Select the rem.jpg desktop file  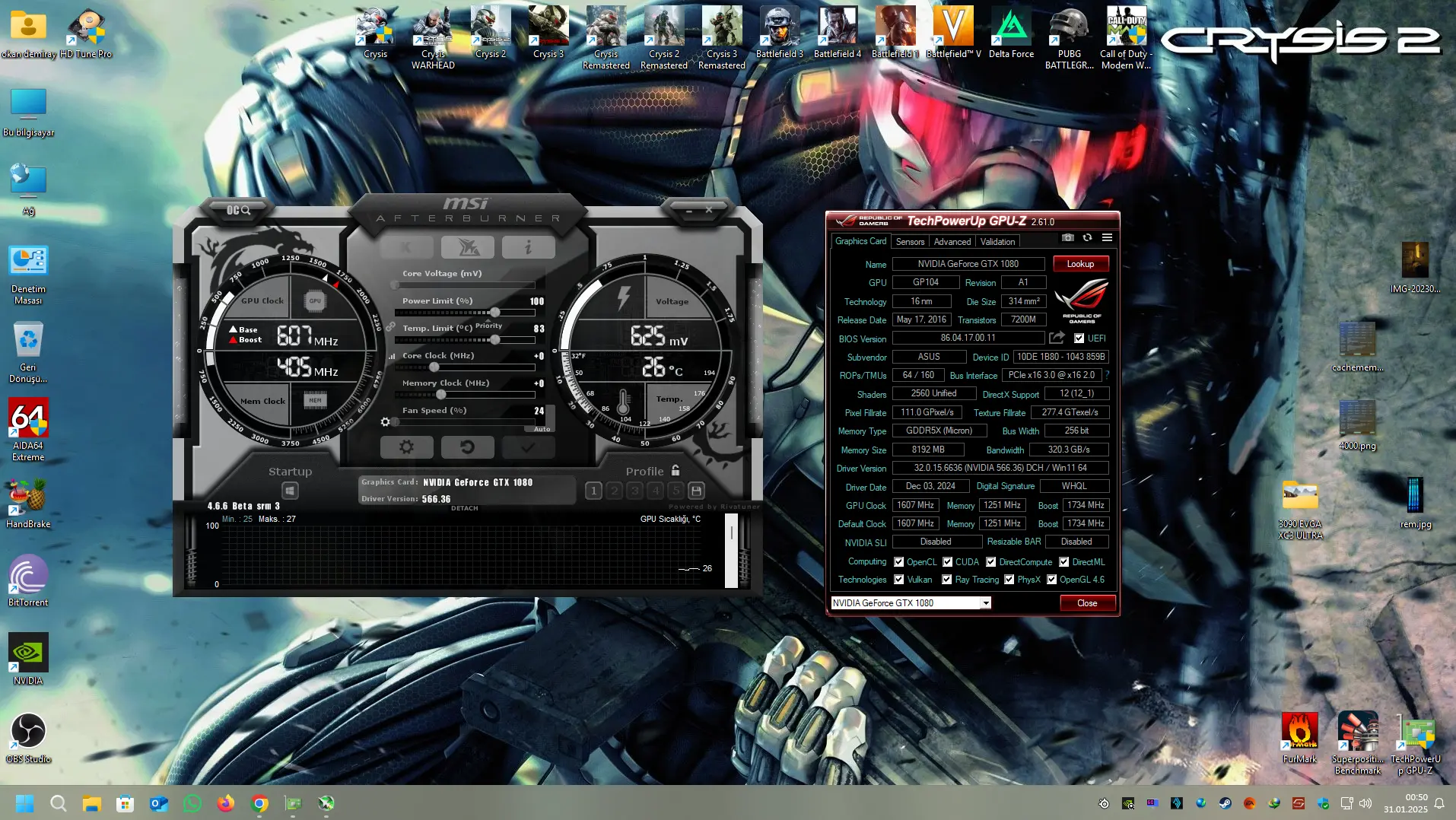(1415, 503)
